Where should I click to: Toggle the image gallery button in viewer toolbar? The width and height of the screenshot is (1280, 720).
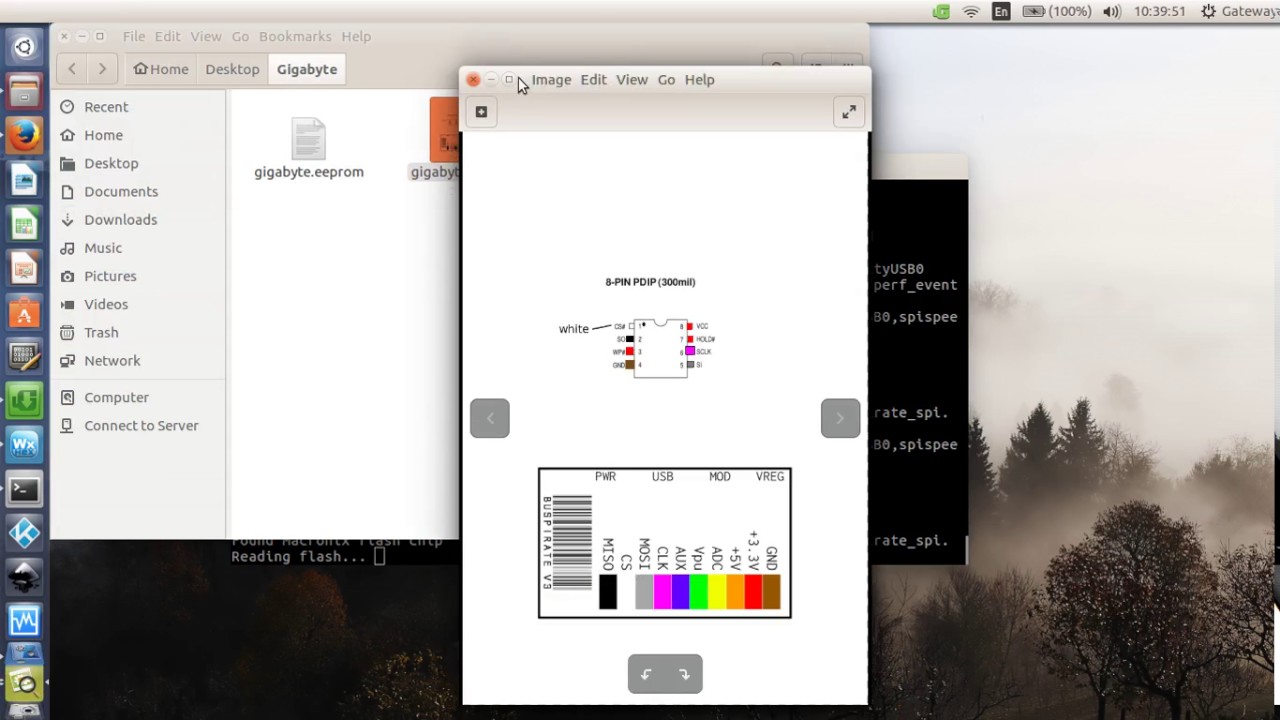pyautogui.click(x=481, y=112)
